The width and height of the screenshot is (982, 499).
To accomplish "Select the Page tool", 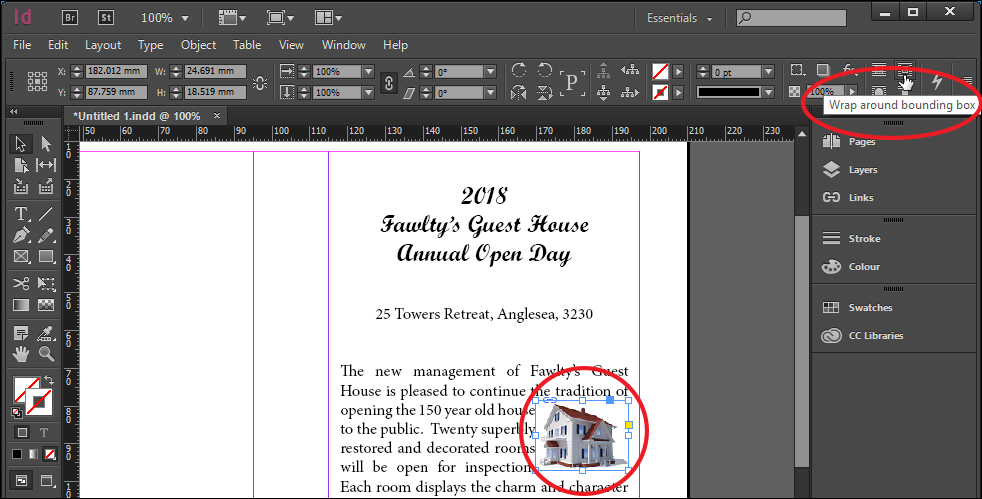I will tap(21, 165).
